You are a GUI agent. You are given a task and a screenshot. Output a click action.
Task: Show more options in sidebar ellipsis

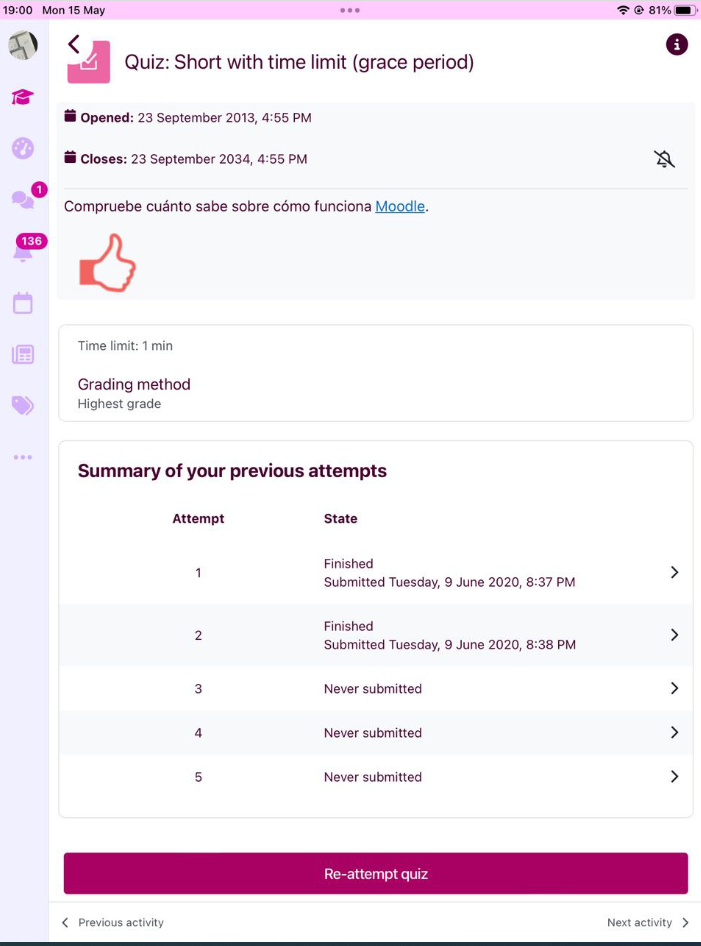click(22, 457)
